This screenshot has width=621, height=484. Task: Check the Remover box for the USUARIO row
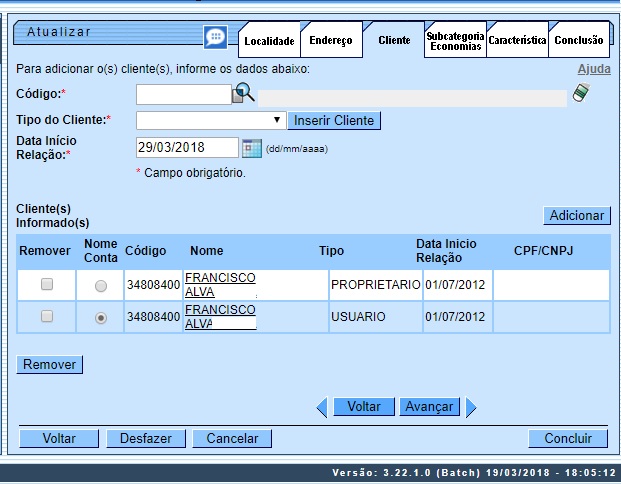[x=46, y=316]
